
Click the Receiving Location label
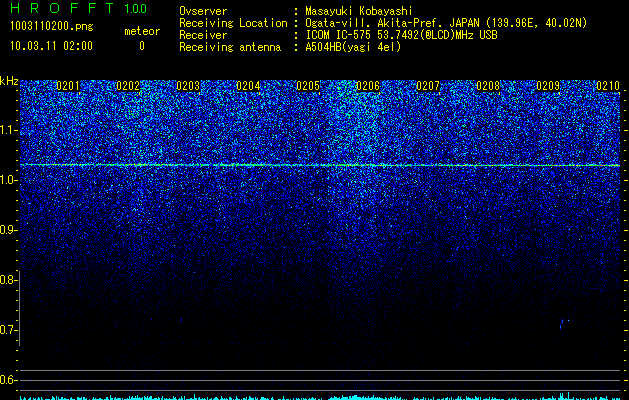point(233,23)
